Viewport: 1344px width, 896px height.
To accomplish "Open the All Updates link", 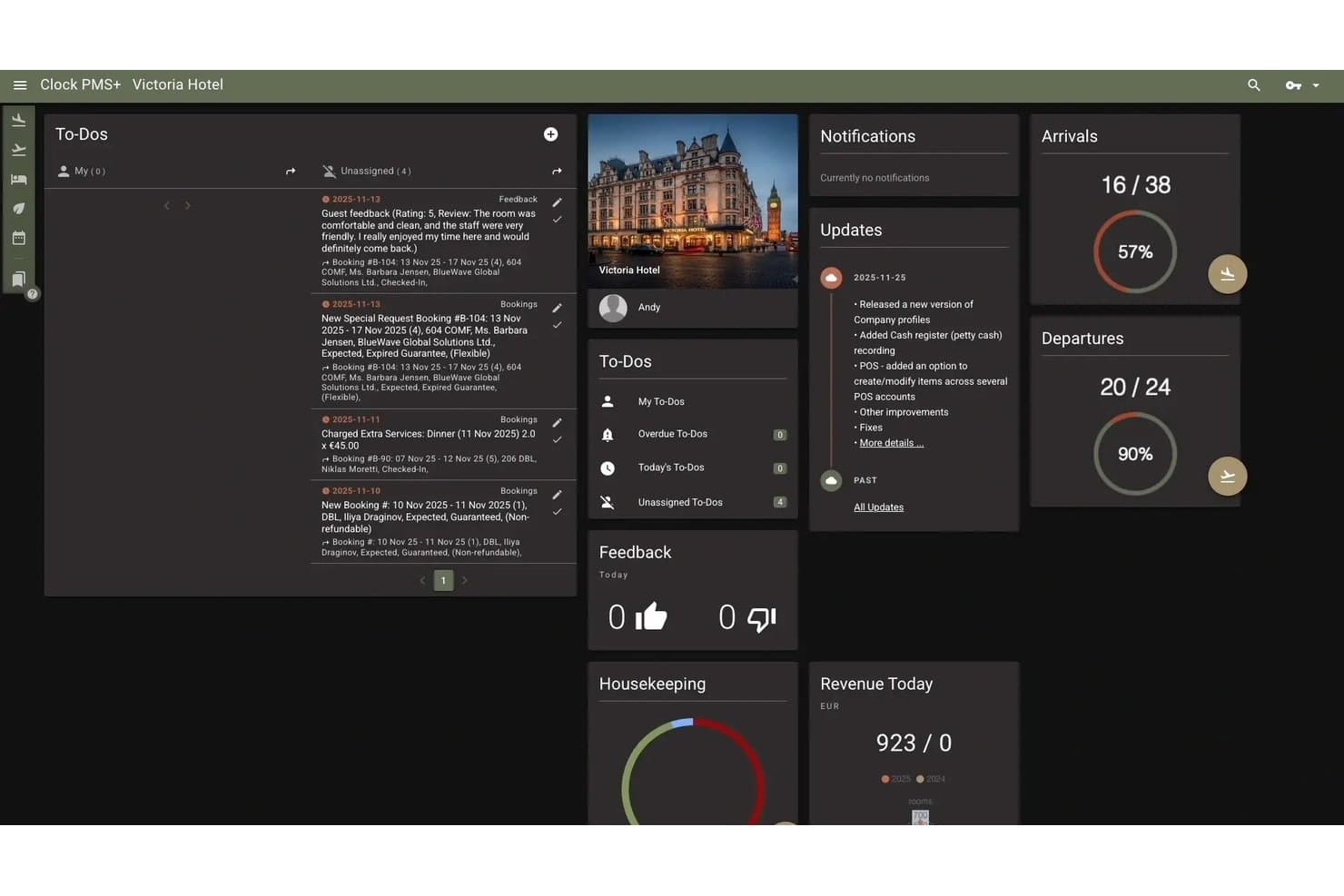I will 878,507.
